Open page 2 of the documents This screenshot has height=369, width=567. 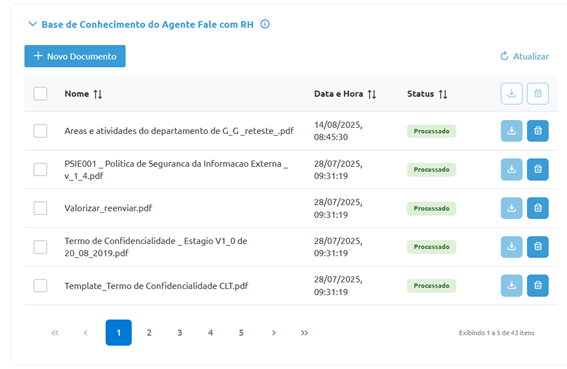click(x=149, y=332)
